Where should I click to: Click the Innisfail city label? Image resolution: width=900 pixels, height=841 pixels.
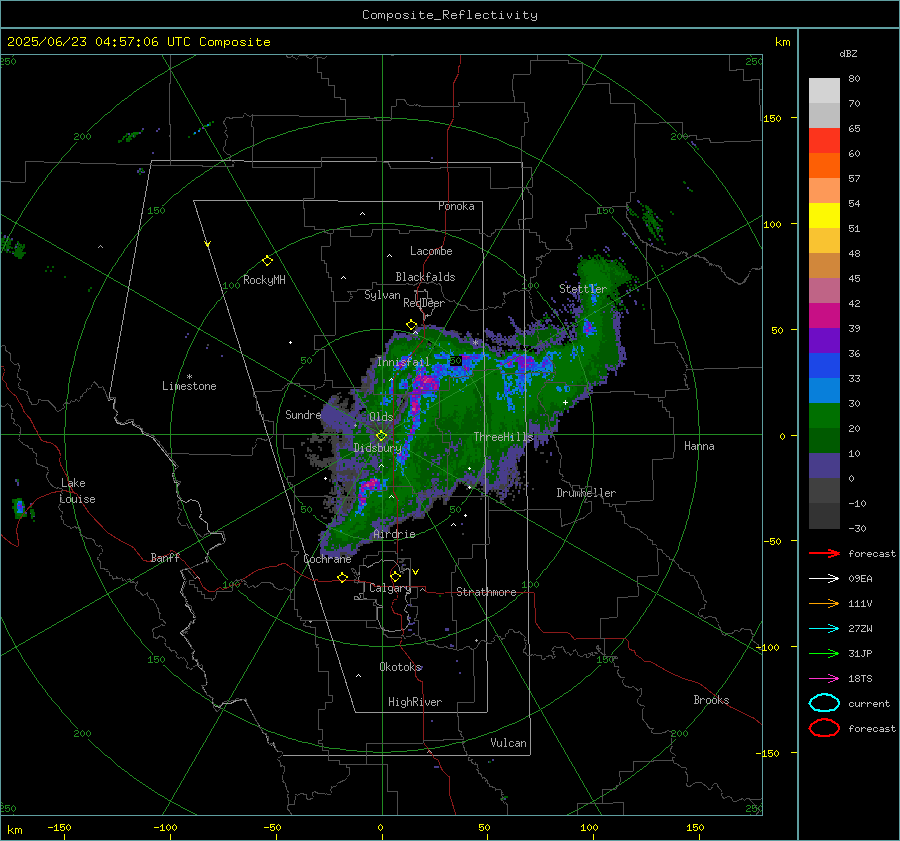click(403, 362)
